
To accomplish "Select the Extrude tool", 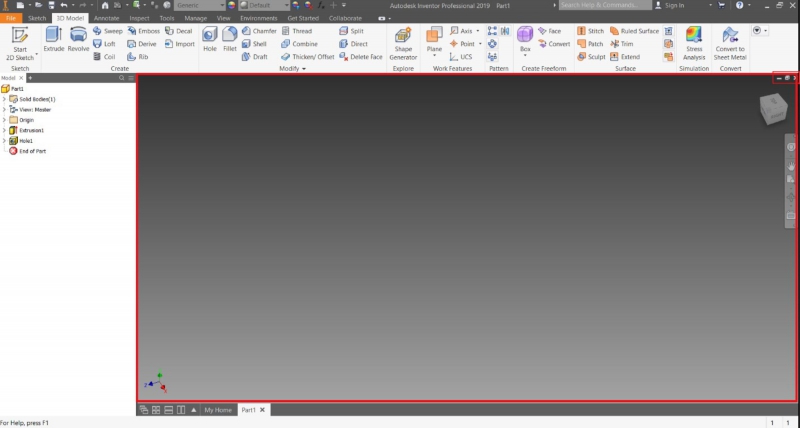I will [x=53, y=40].
